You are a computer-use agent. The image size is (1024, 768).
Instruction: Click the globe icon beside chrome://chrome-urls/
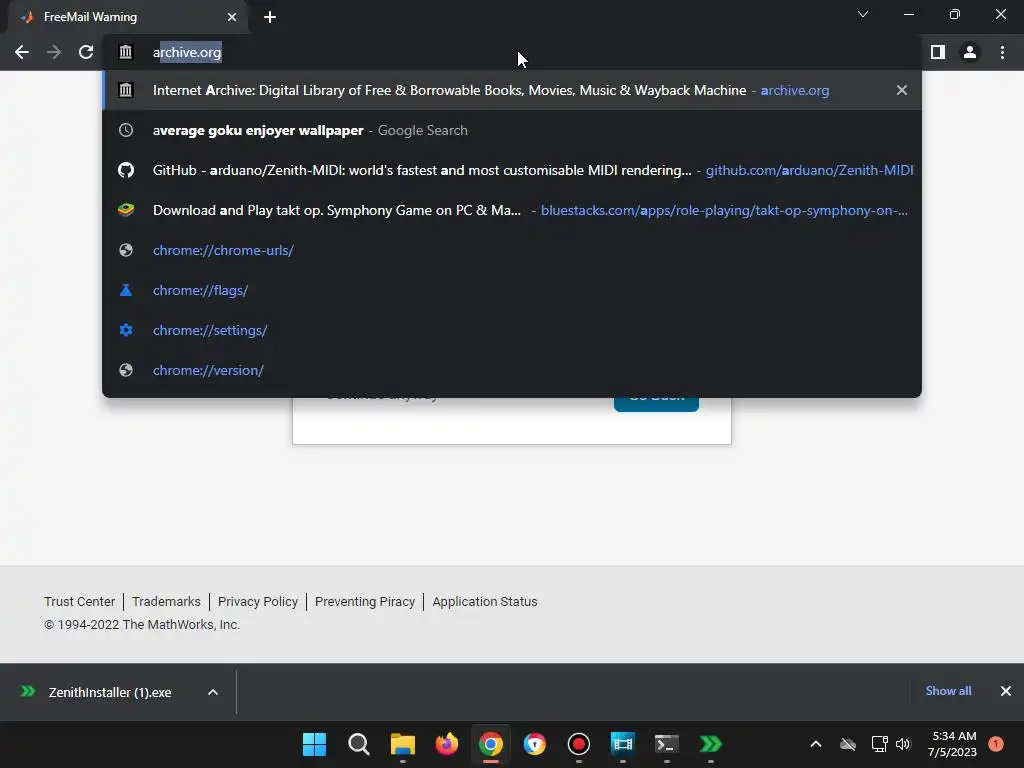click(x=126, y=250)
